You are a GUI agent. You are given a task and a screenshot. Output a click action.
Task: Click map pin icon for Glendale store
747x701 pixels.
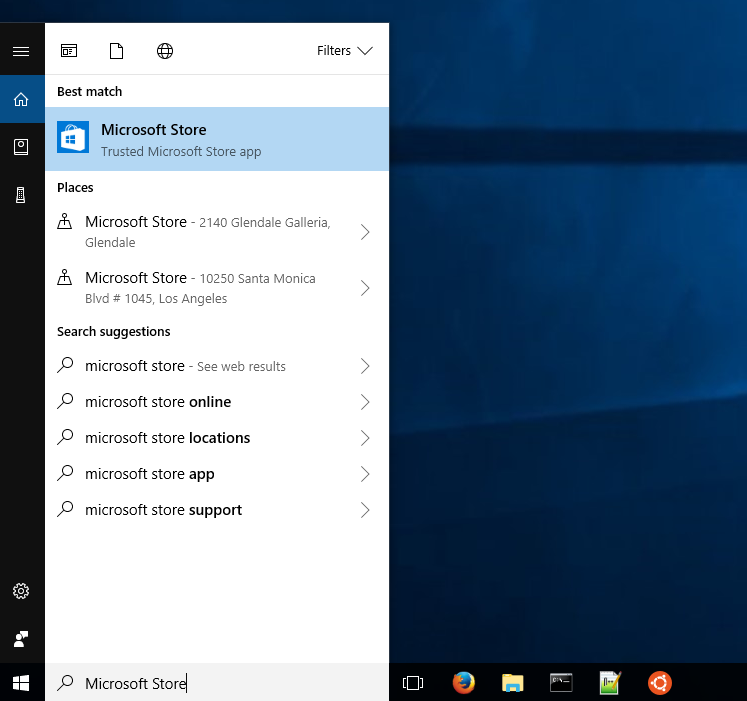point(65,221)
